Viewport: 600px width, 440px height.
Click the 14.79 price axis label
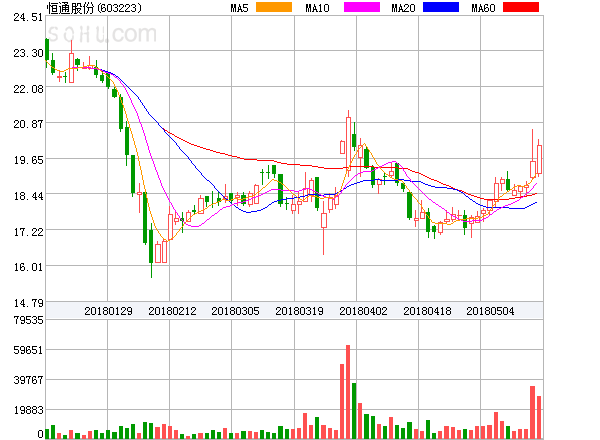[x=28, y=303]
